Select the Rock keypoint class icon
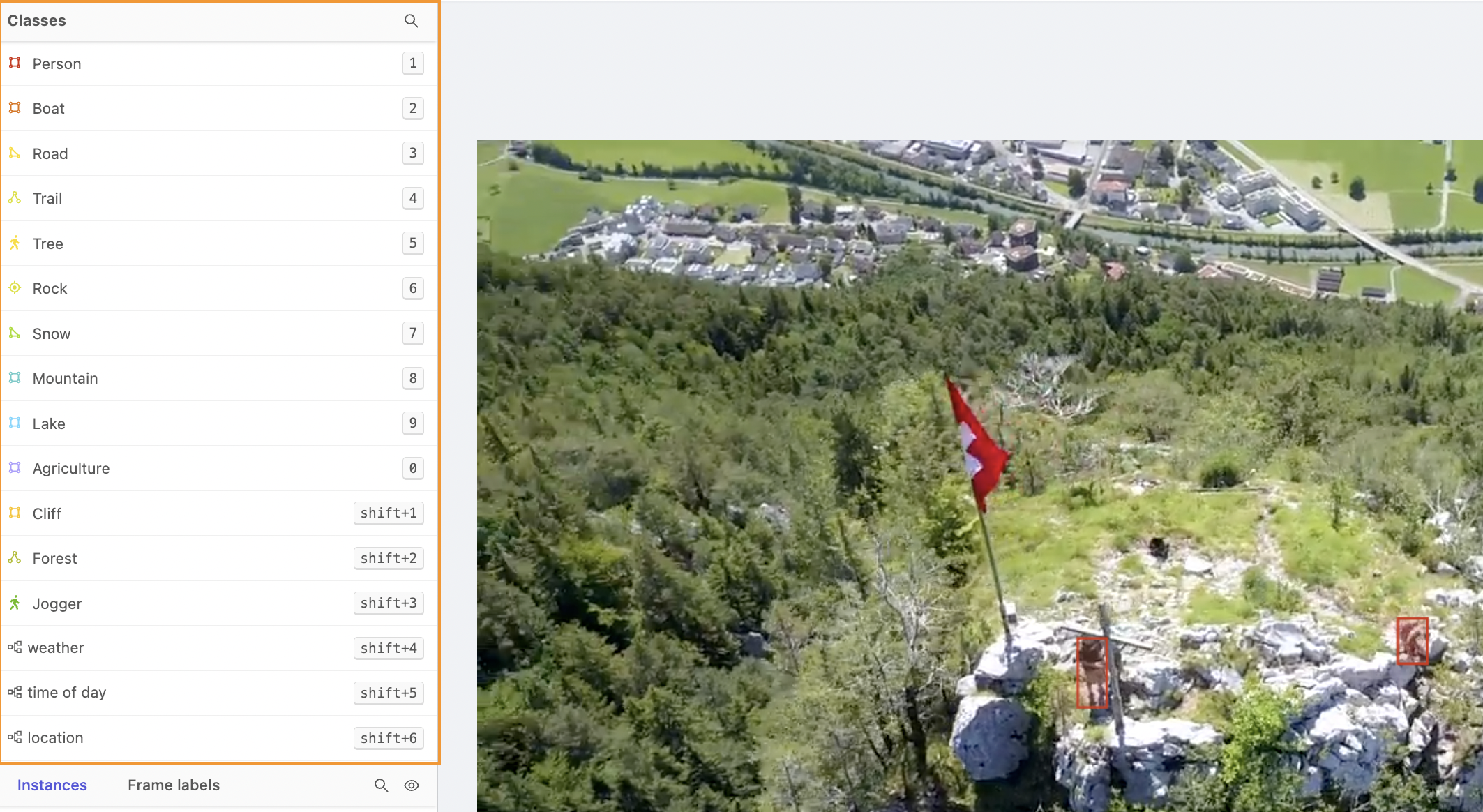This screenshot has height=812, width=1483. pyautogui.click(x=15, y=287)
